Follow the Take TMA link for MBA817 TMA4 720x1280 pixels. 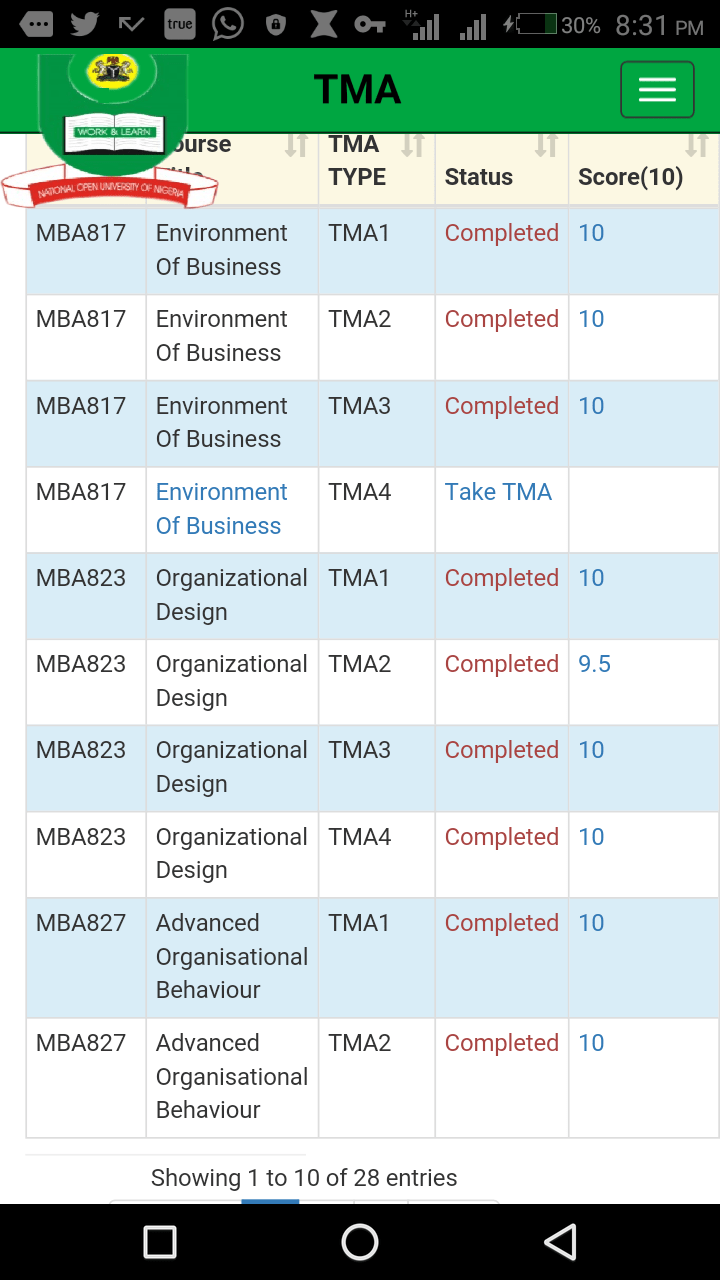tap(498, 492)
